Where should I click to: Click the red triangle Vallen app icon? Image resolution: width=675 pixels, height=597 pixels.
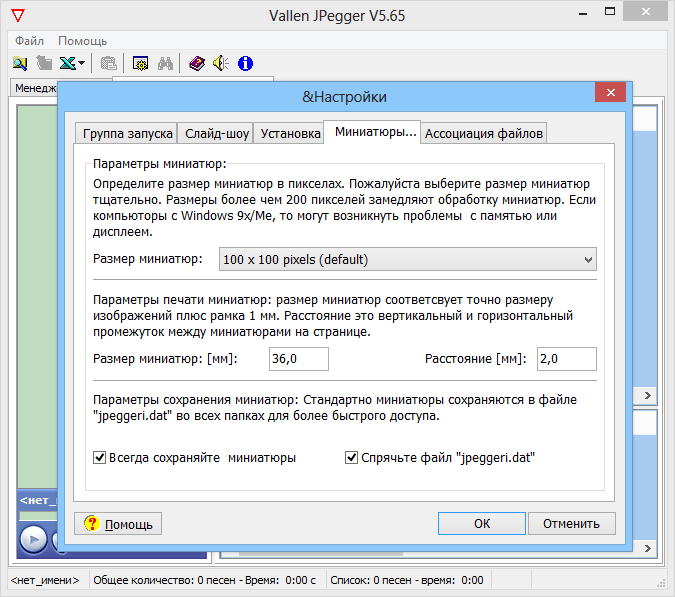pyautogui.click(x=18, y=15)
